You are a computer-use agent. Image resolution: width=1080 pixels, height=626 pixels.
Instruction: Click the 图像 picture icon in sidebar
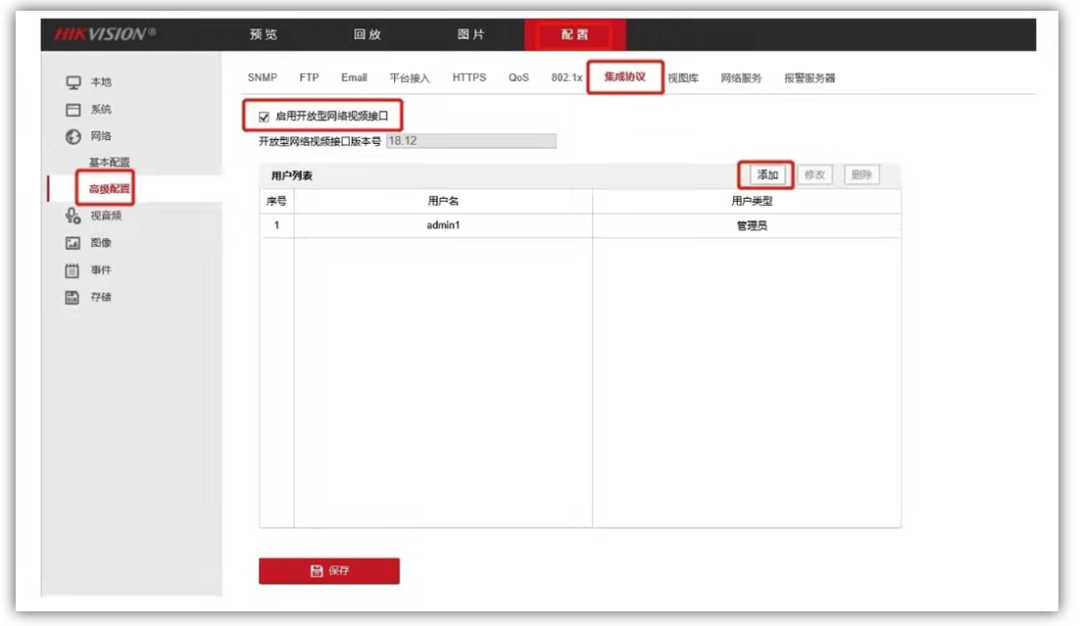pos(72,243)
